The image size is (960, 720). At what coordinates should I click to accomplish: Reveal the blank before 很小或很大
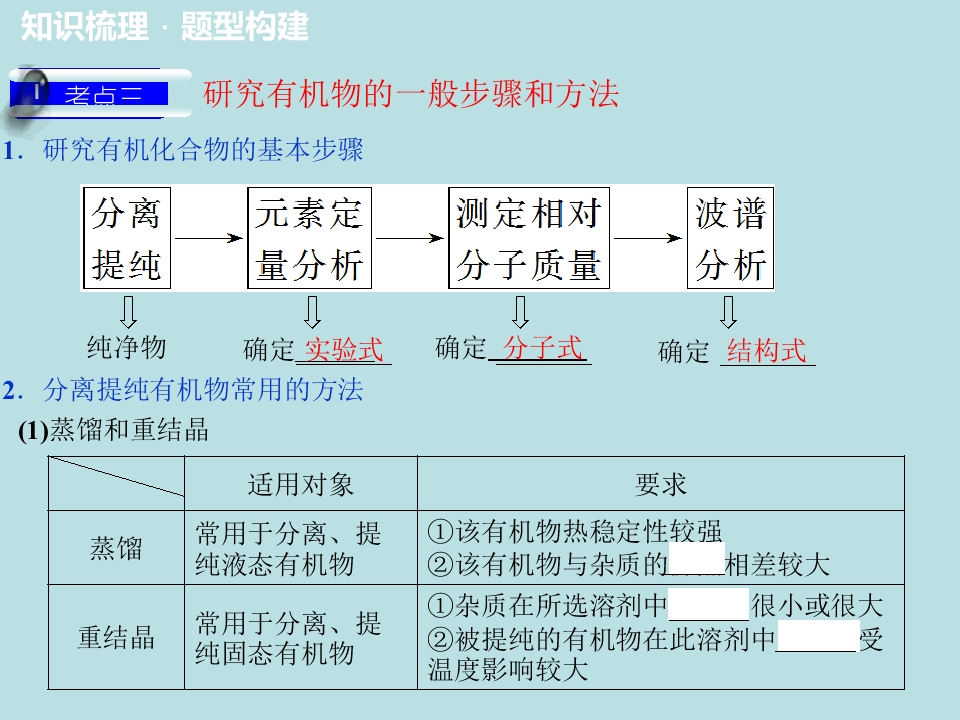click(708, 604)
